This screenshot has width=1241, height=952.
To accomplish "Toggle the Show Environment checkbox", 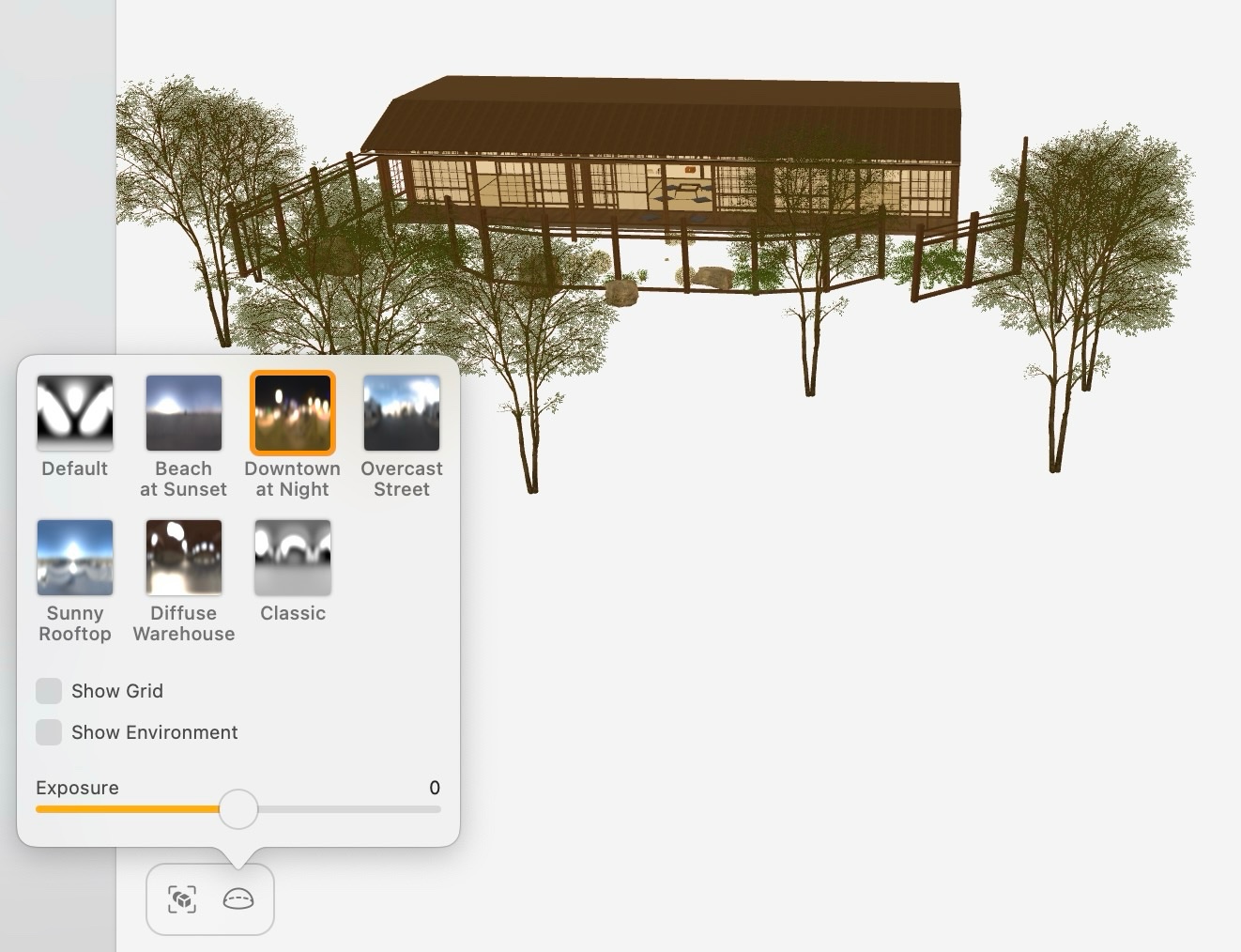I will coord(49,732).
